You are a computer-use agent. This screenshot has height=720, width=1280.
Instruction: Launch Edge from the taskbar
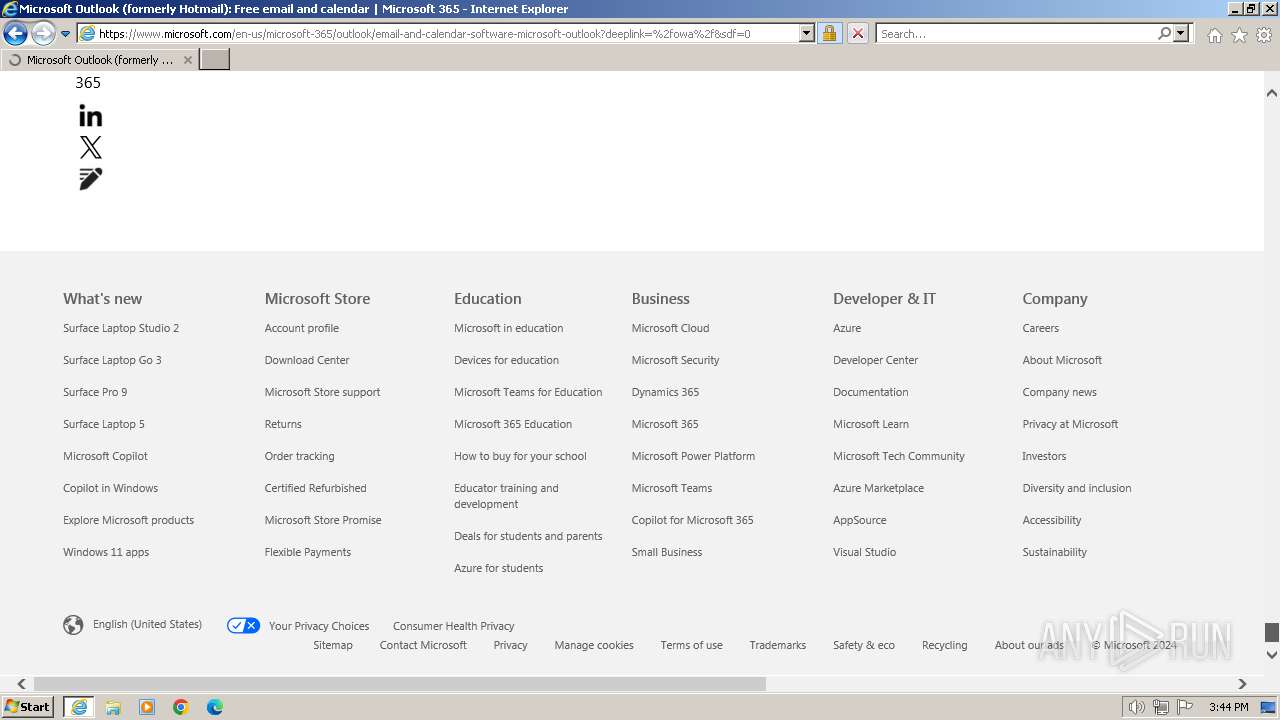pyautogui.click(x=215, y=707)
